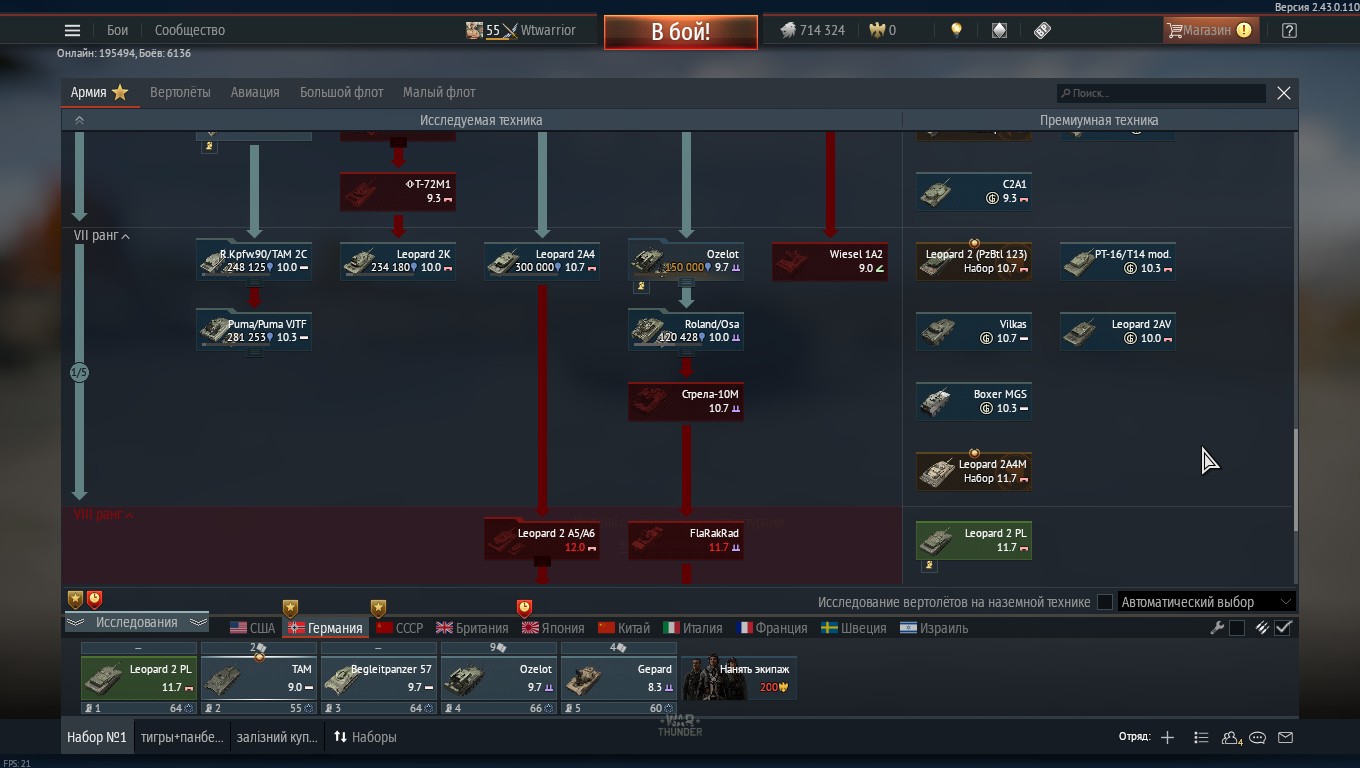Select the Begleitpanzer 57 crew slot

(x=379, y=678)
